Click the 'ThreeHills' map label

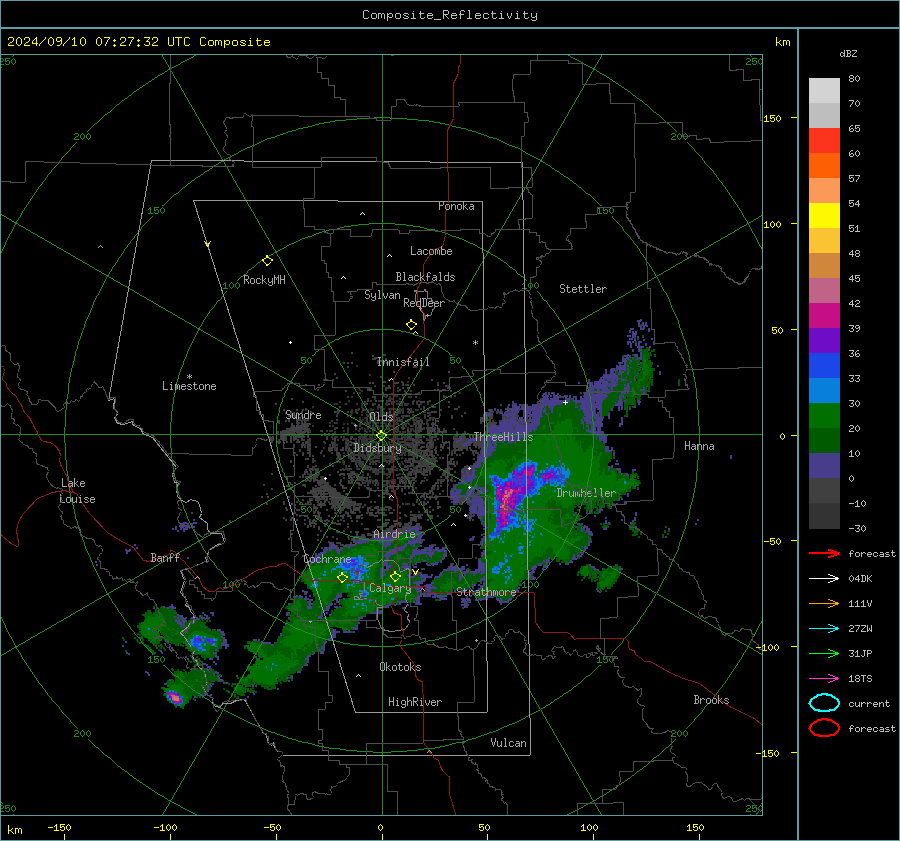click(503, 437)
